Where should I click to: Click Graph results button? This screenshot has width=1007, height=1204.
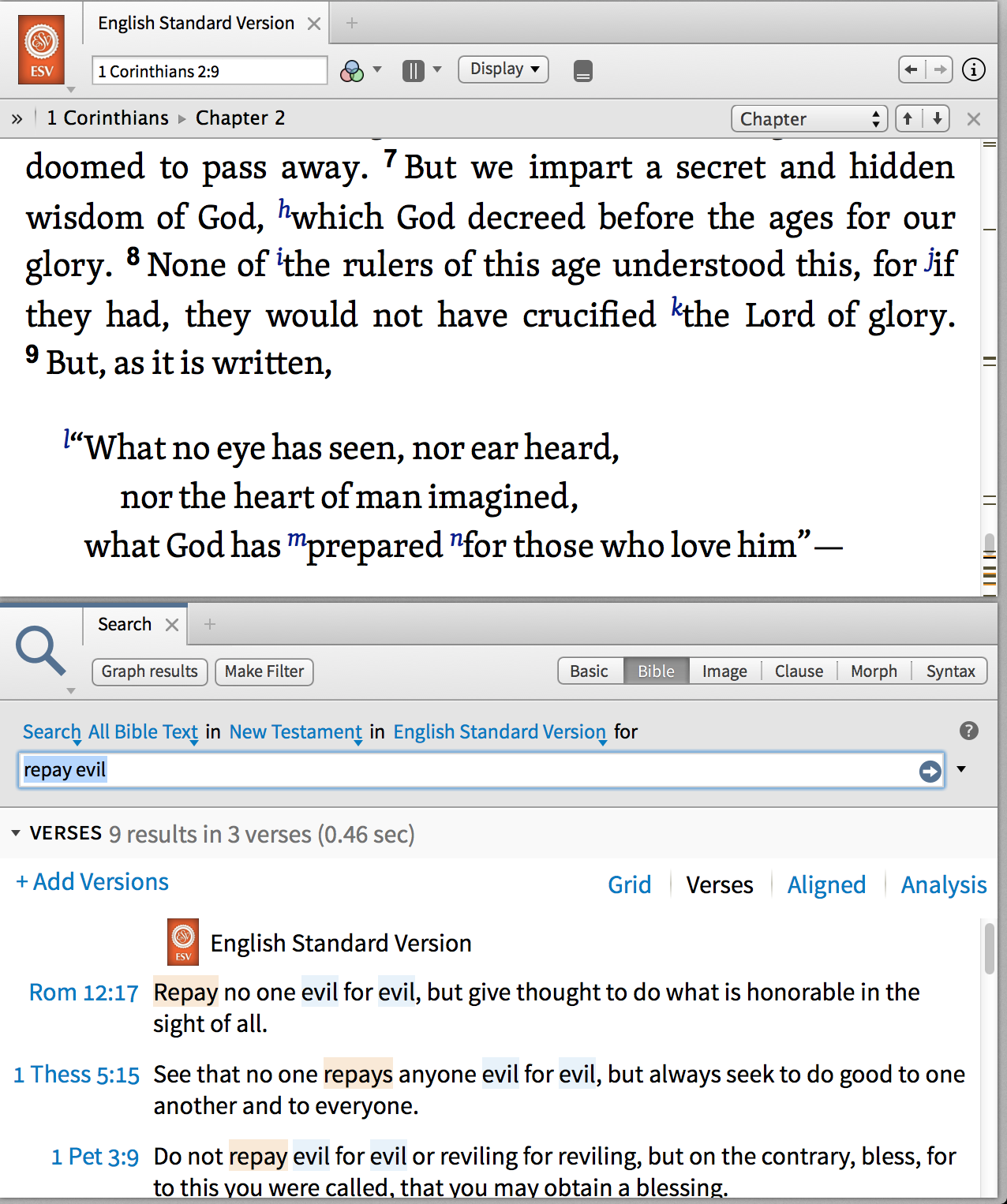point(150,672)
